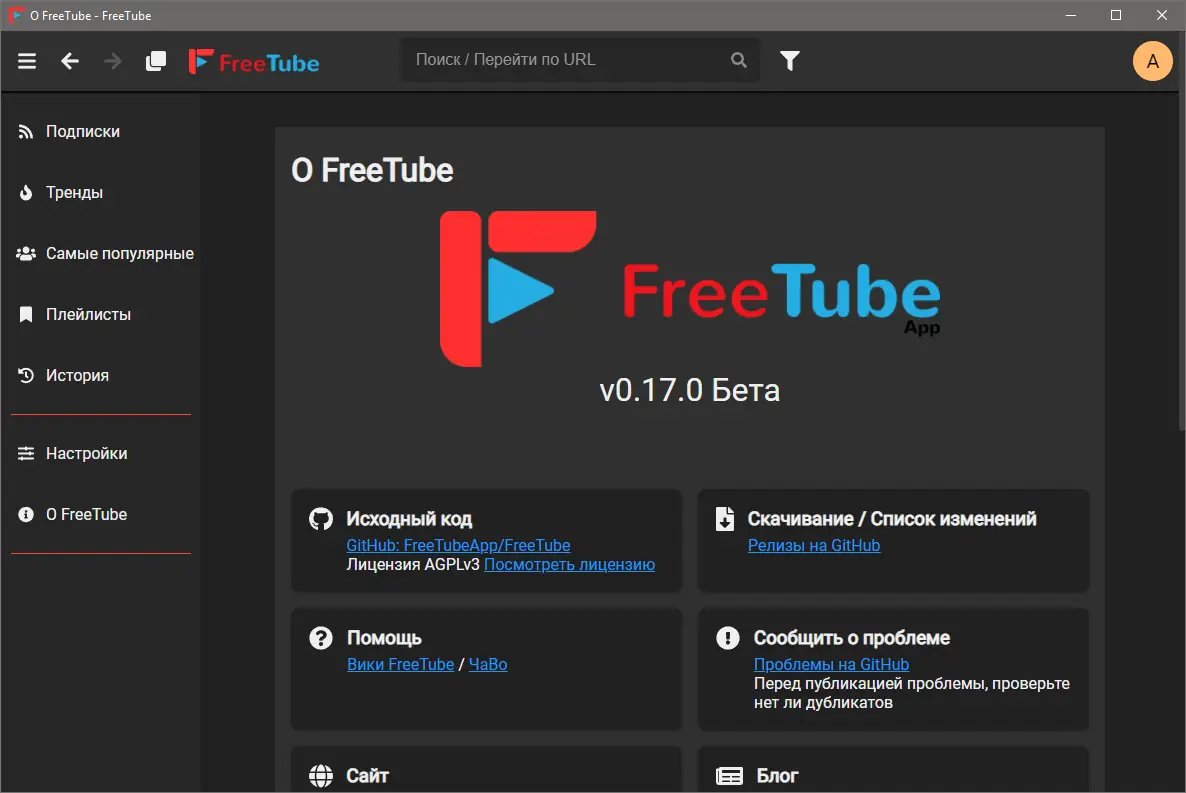Click the globe icon beside Сайт
The width and height of the screenshot is (1186, 793).
[321, 776]
